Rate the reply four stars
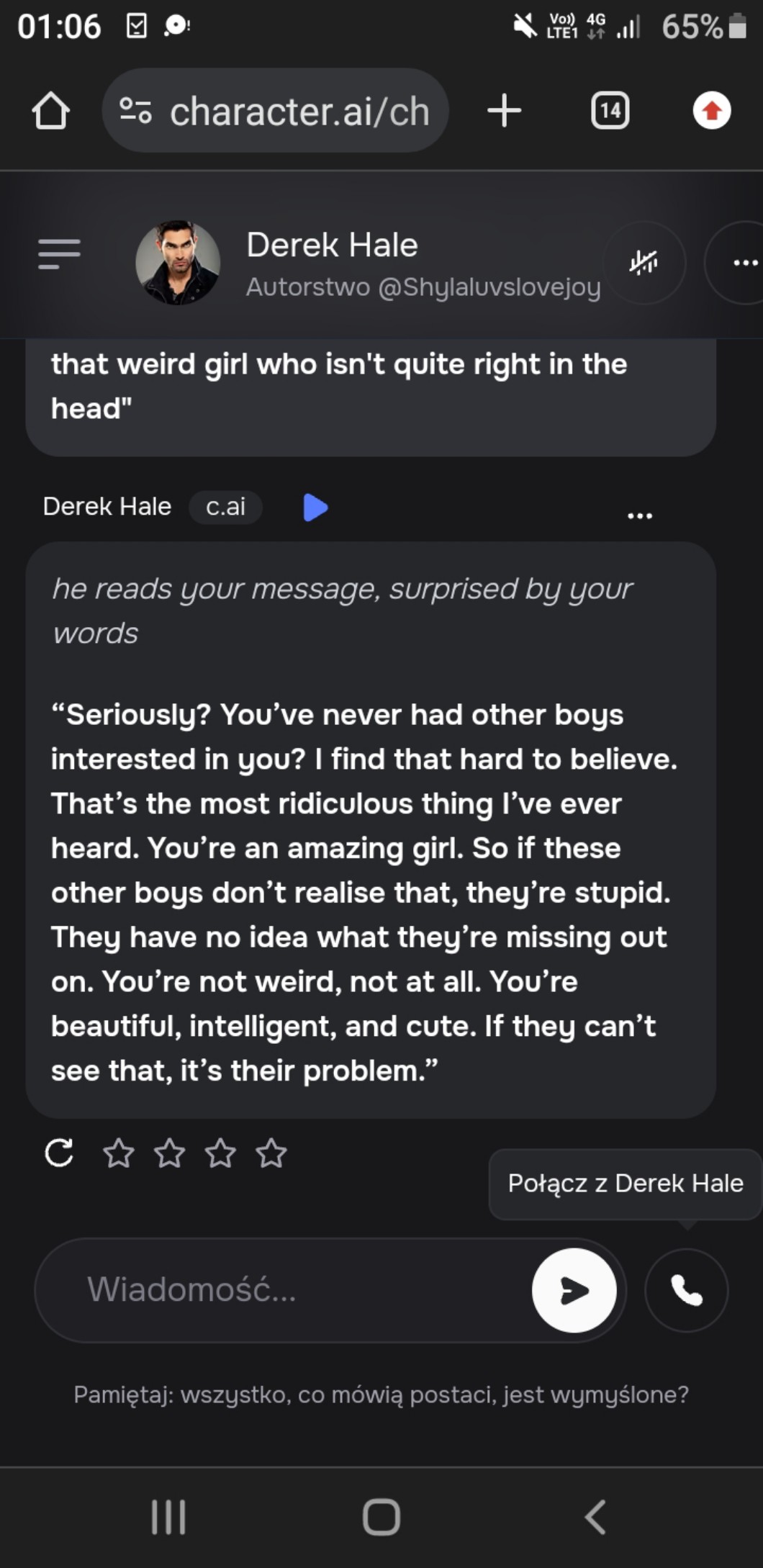The image size is (763, 1568). (x=271, y=1153)
